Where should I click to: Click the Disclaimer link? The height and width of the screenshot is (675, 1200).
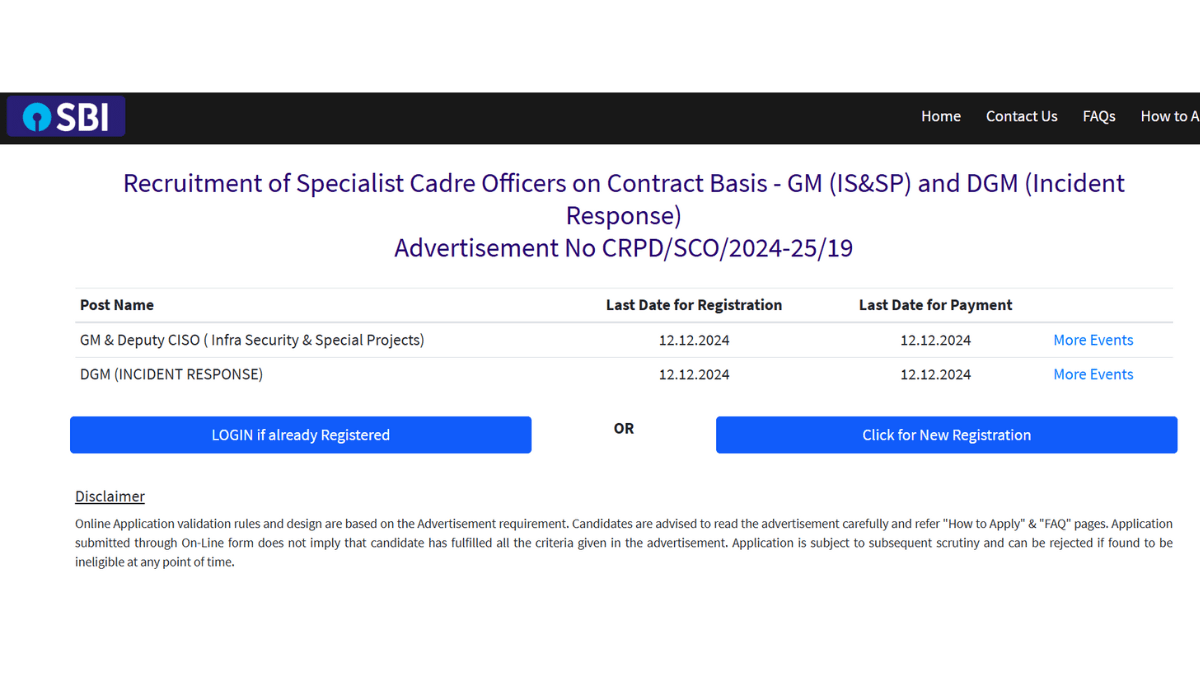point(109,496)
